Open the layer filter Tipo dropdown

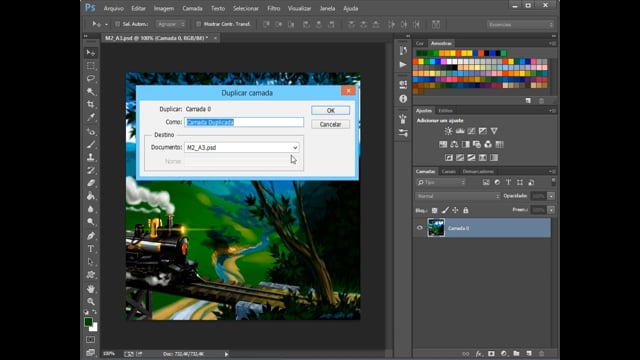[x=441, y=182]
